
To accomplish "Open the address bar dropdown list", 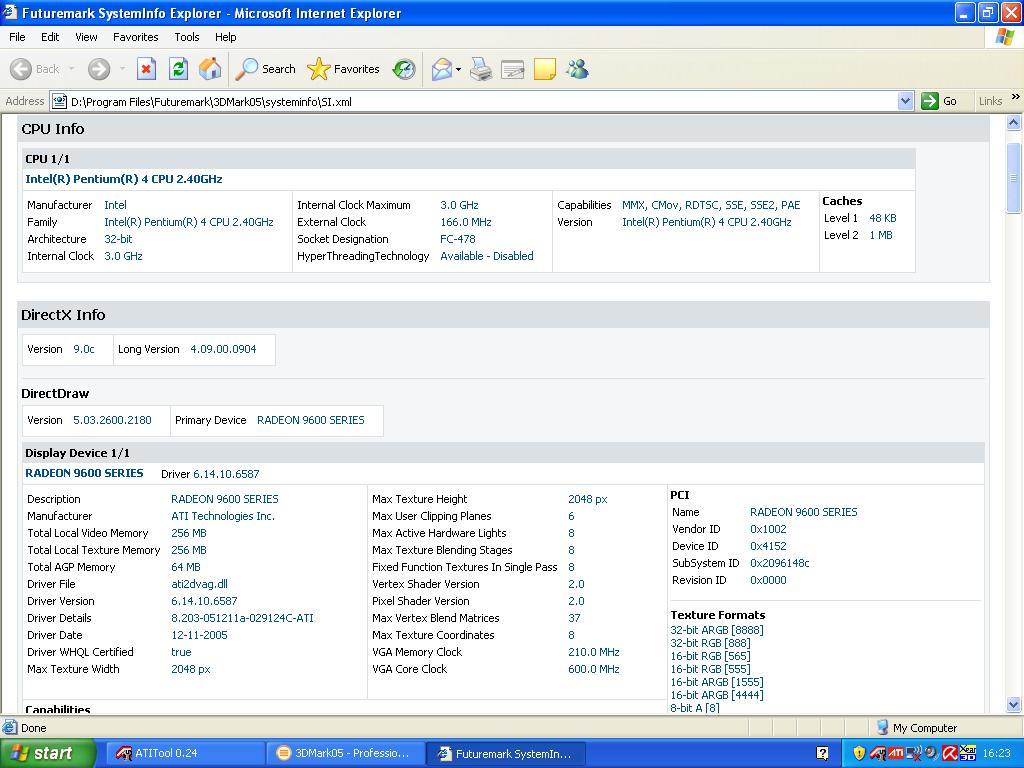I will tap(905, 101).
